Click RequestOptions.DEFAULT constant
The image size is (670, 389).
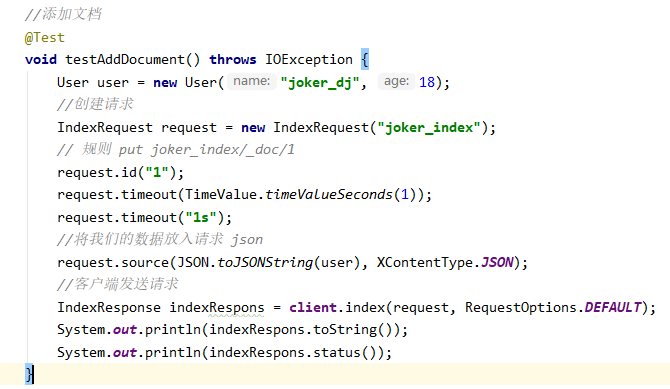(553, 308)
